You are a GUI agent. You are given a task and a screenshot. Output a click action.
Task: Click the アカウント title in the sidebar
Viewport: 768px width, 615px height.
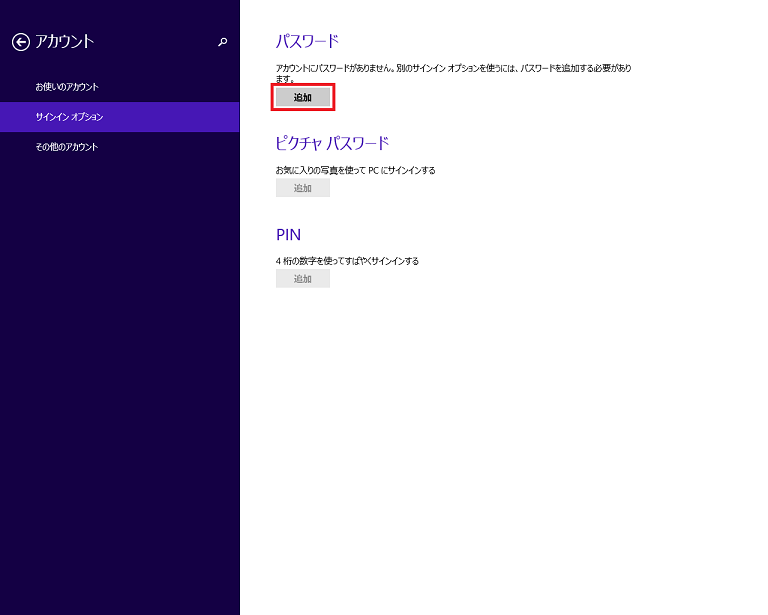point(64,42)
